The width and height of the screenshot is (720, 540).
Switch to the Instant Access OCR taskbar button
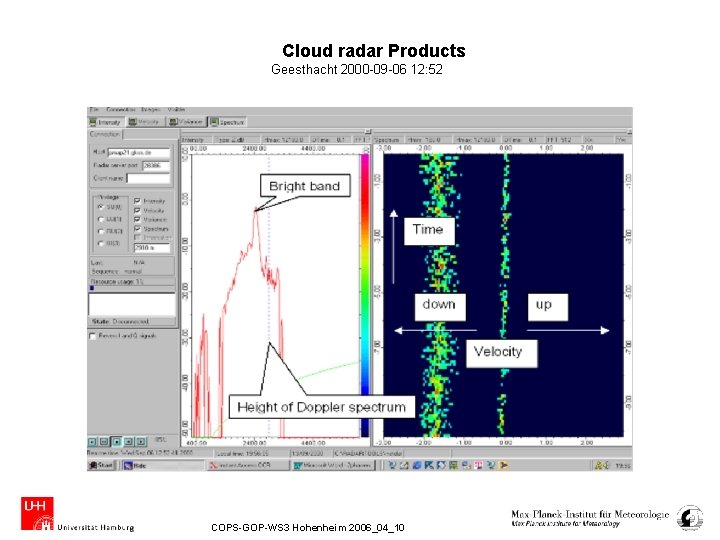pos(248,466)
